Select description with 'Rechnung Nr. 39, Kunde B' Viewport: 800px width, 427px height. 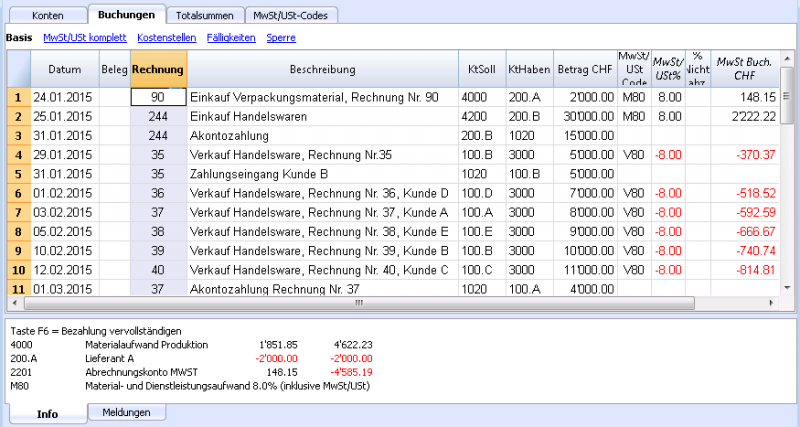(x=322, y=250)
